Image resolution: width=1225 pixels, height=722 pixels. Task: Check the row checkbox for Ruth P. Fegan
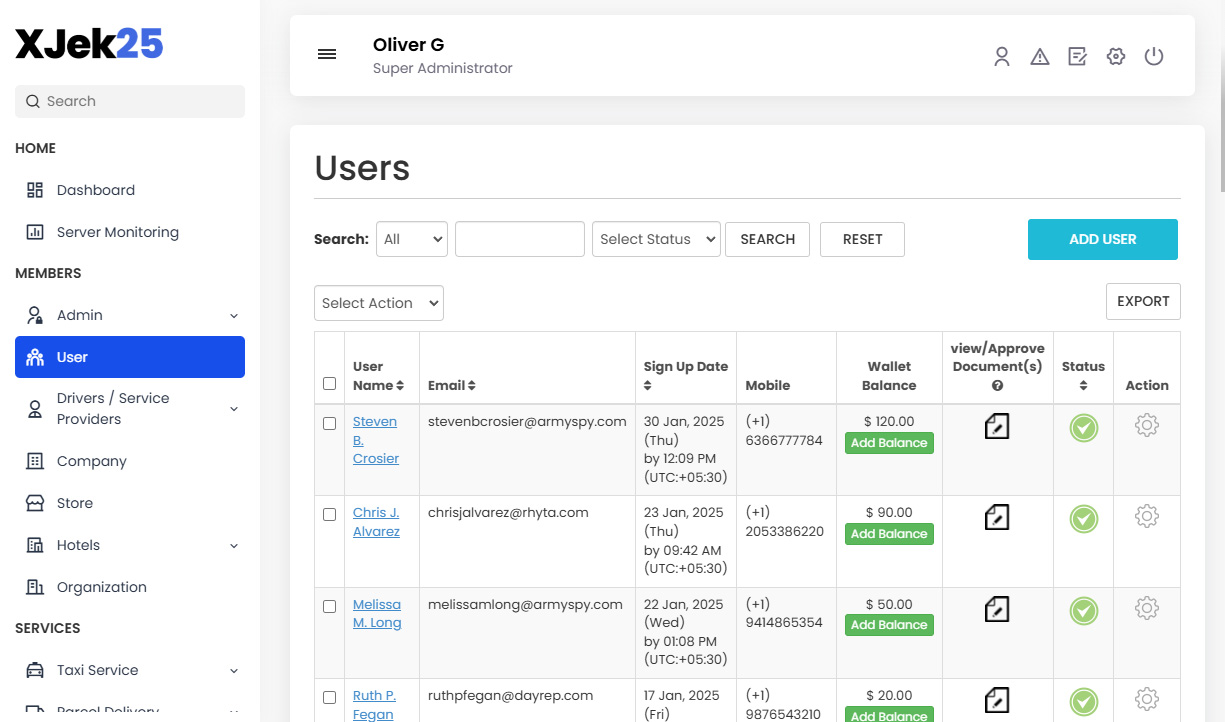pyautogui.click(x=329, y=698)
